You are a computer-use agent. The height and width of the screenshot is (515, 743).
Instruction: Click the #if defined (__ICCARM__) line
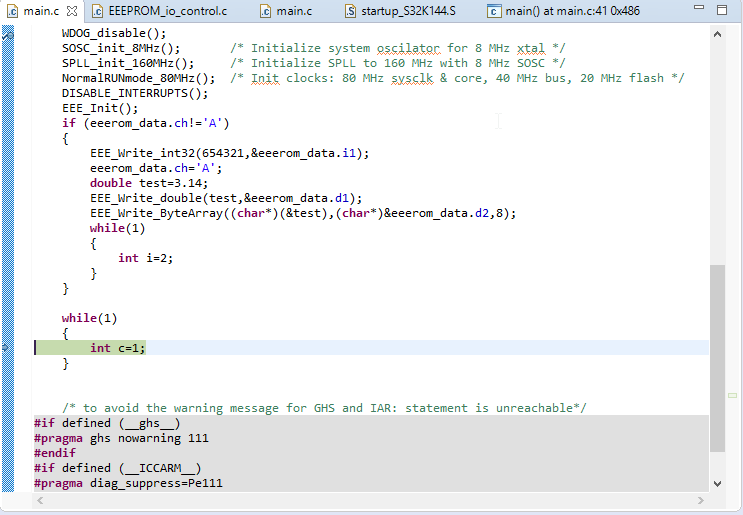[x=118, y=468]
